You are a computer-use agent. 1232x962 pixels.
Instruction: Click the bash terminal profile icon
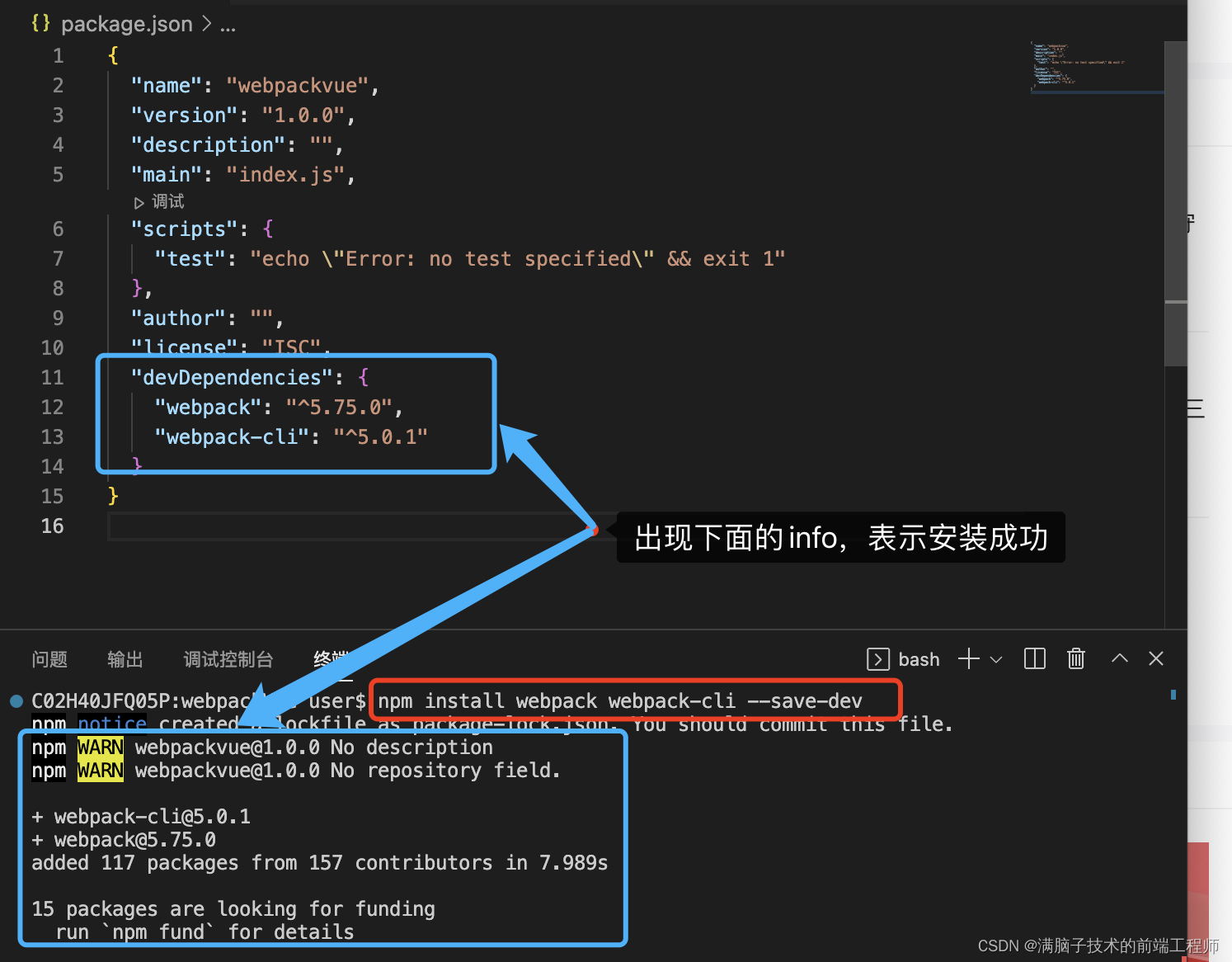coord(878,659)
